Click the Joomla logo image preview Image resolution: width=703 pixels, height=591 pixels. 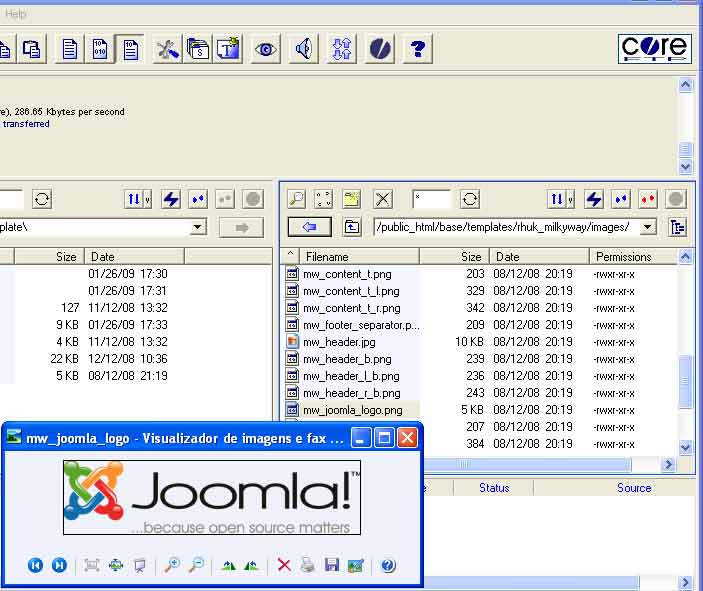(212, 497)
